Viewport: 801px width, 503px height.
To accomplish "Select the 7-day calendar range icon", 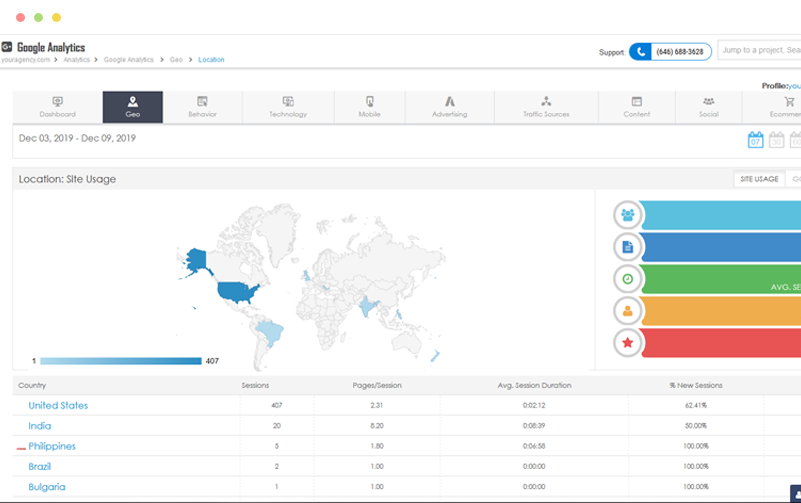I will 756,139.
